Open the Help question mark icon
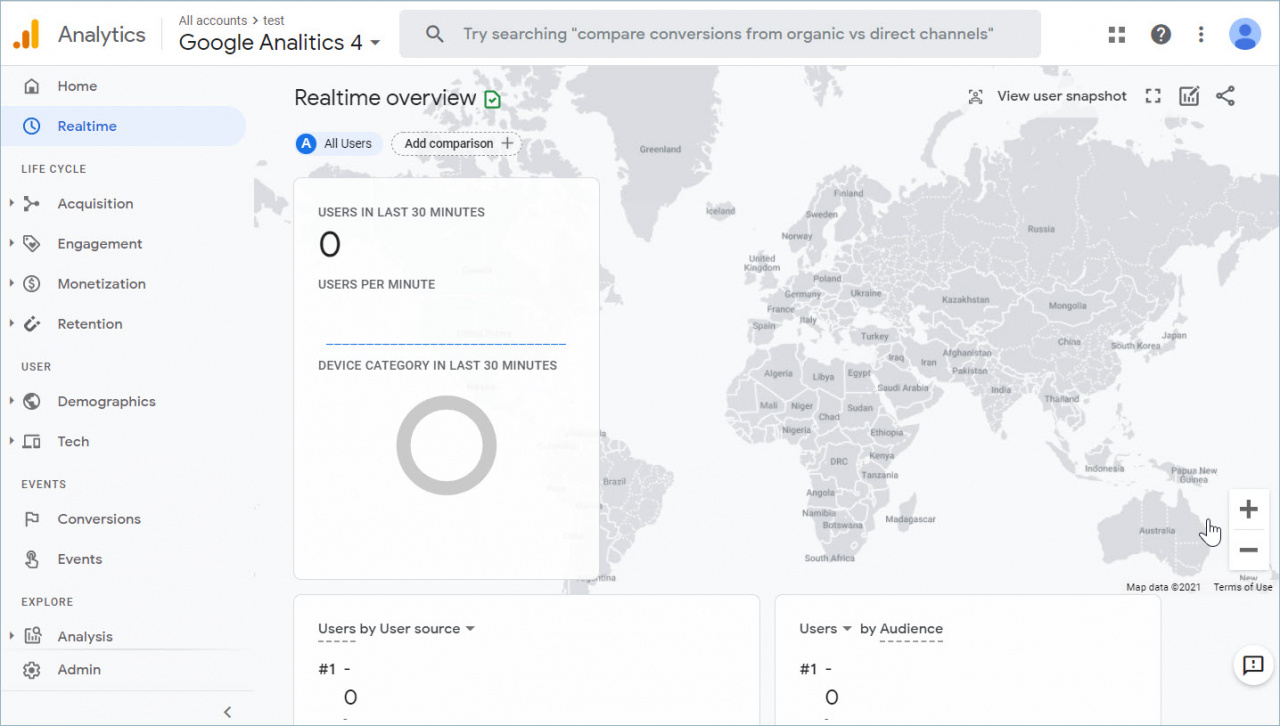 point(1161,34)
